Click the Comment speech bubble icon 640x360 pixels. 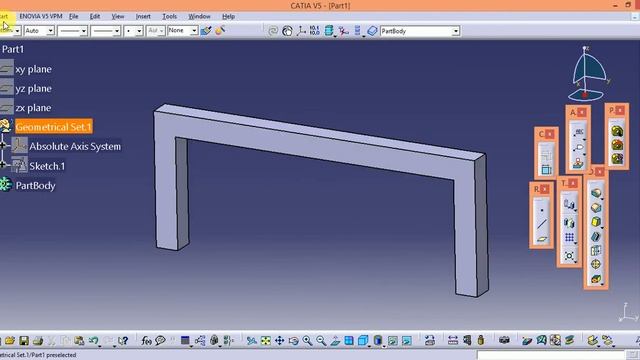click(160, 340)
